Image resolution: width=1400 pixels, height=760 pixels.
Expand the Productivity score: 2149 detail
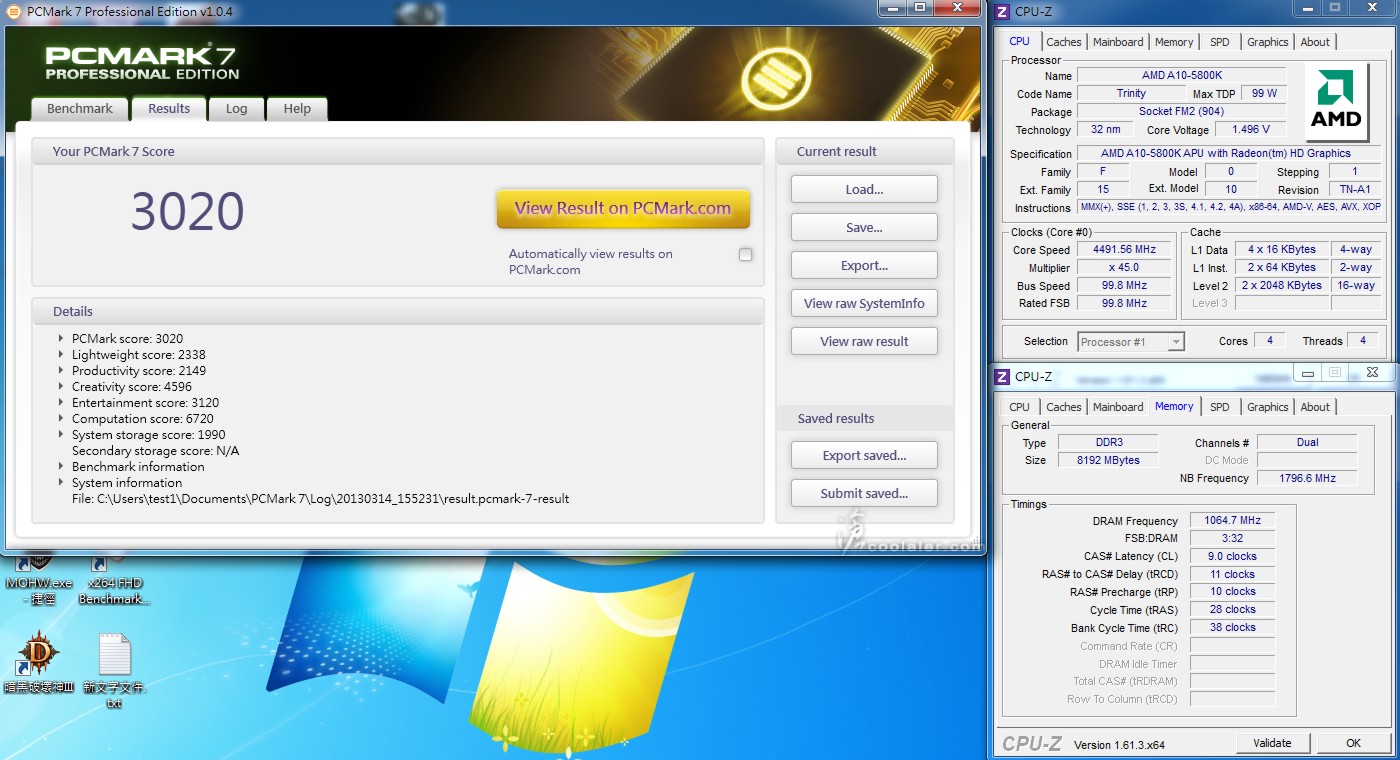(x=61, y=371)
